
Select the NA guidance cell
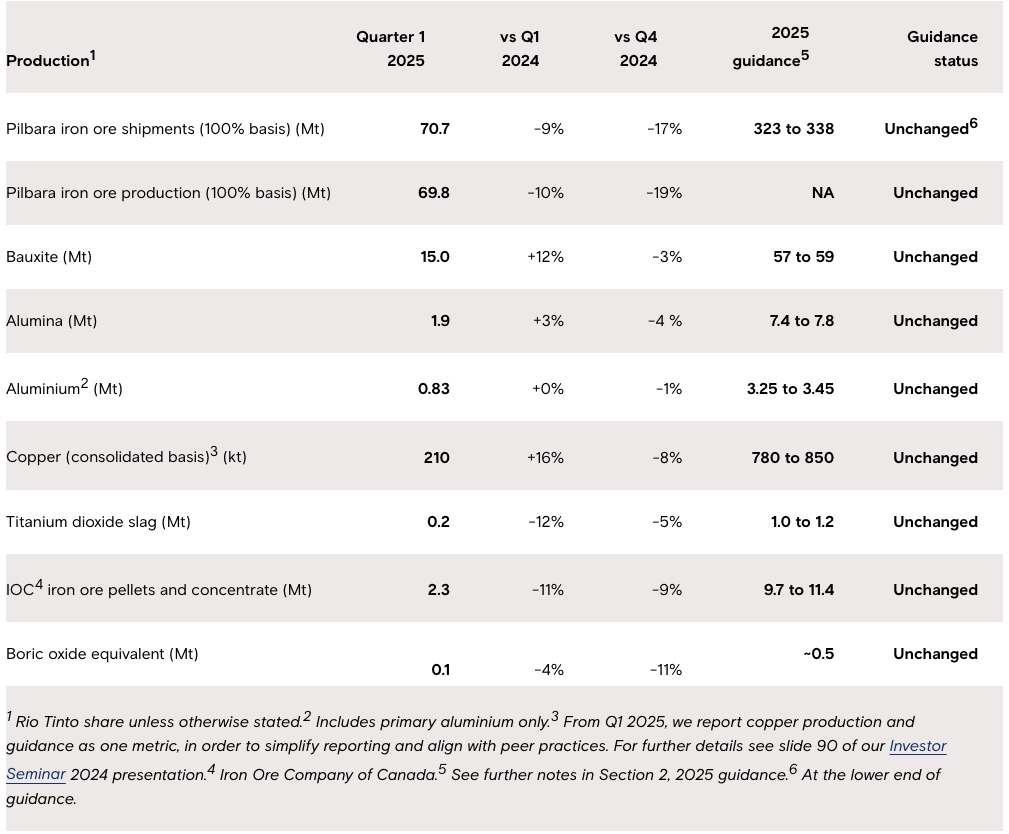[x=822, y=193]
